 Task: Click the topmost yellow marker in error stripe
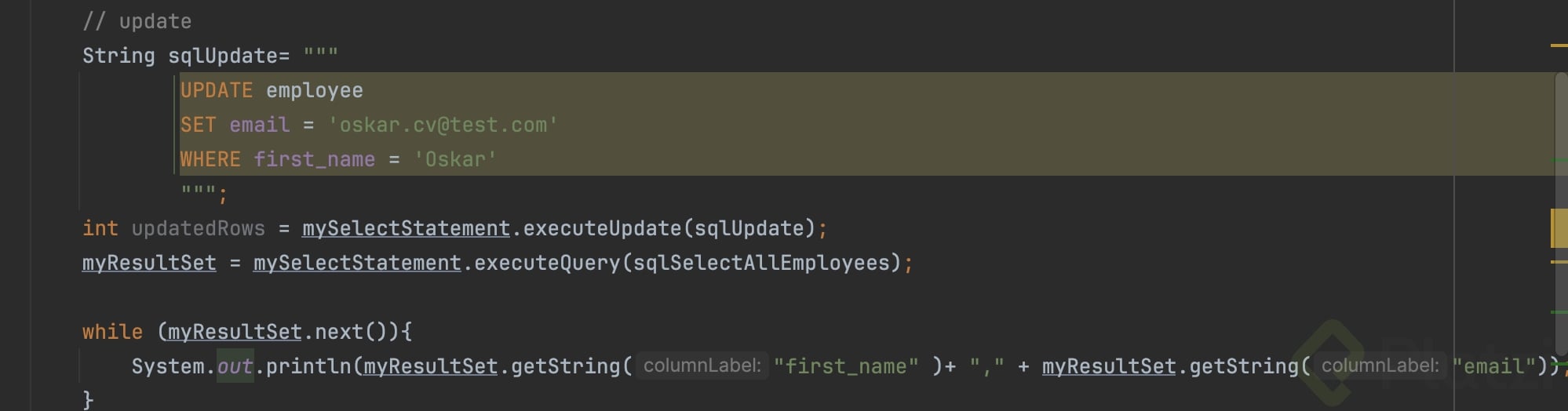click(x=1559, y=46)
